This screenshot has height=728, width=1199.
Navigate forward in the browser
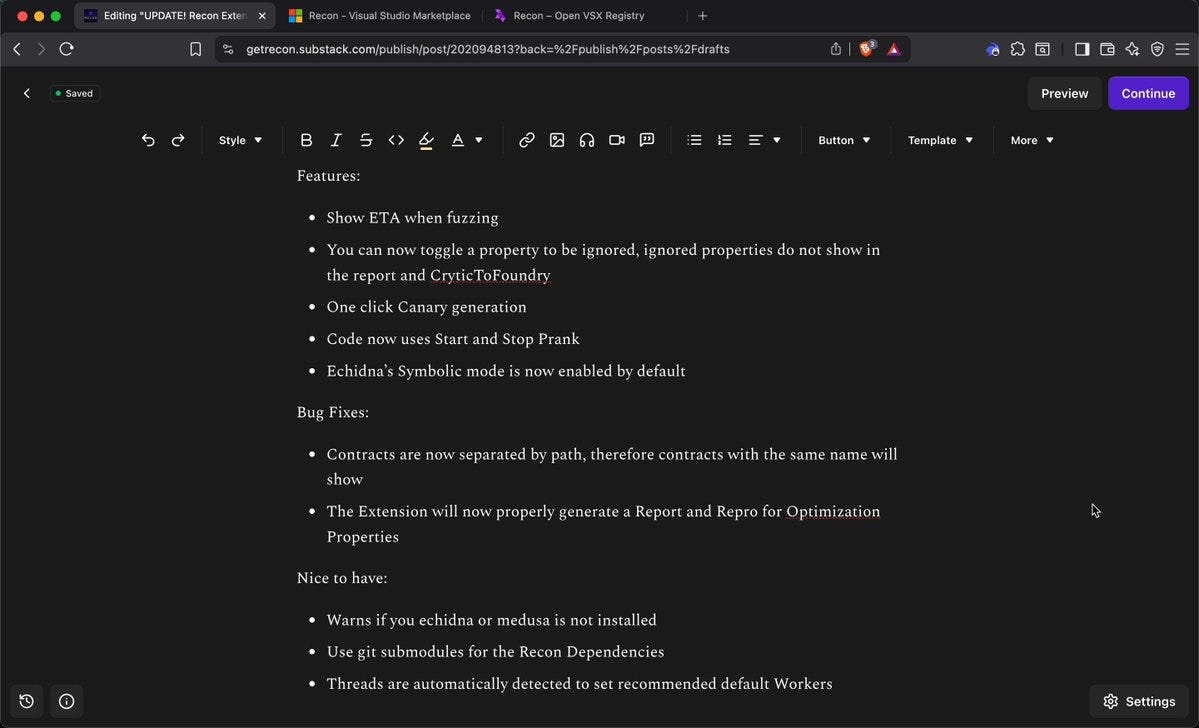tap(41, 49)
